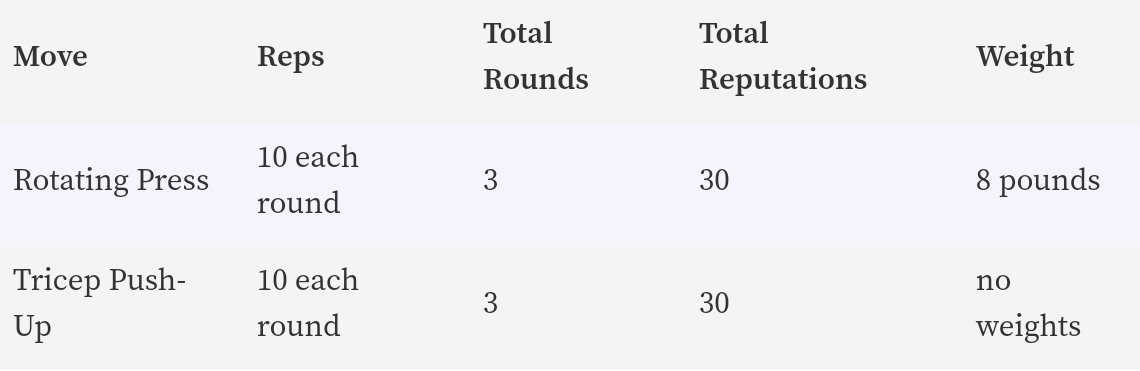
Task: Select the Reps column header
Action: pos(291,57)
